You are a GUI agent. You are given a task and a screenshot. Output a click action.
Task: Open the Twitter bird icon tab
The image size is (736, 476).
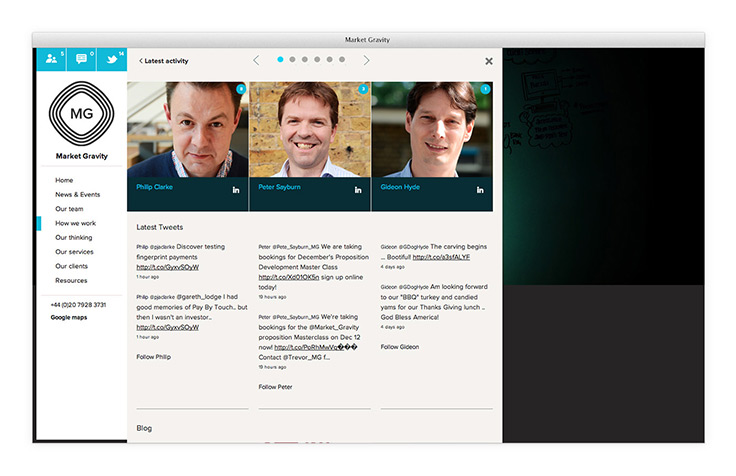coord(112,59)
